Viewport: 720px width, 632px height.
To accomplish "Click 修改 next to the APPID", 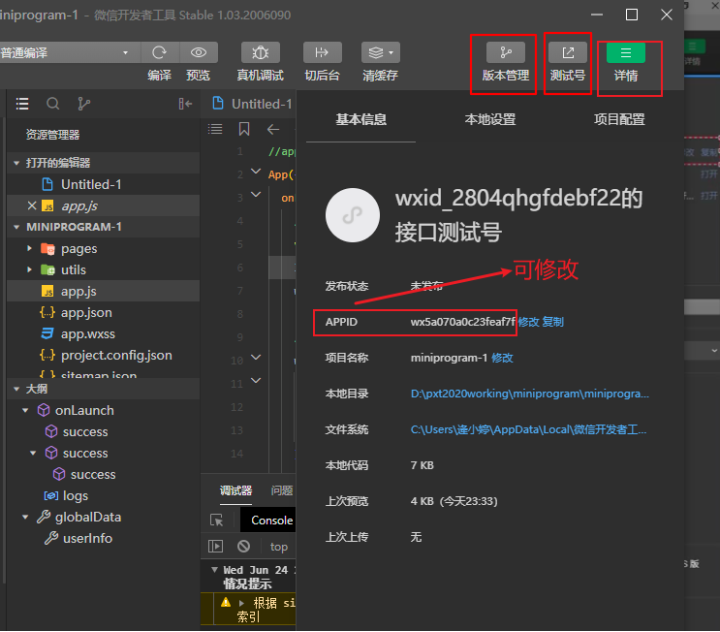I will [x=529, y=322].
